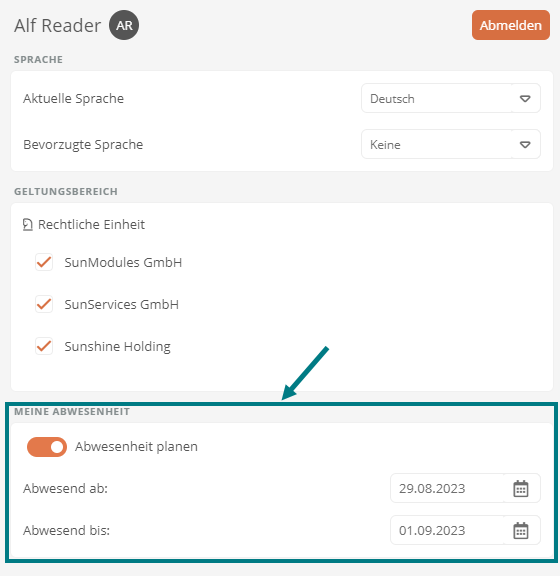The width and height of the screenshot is (560, 576).
Task: Click the GELTUNGSBEREICH section heading
Action: tap(66, 191)
